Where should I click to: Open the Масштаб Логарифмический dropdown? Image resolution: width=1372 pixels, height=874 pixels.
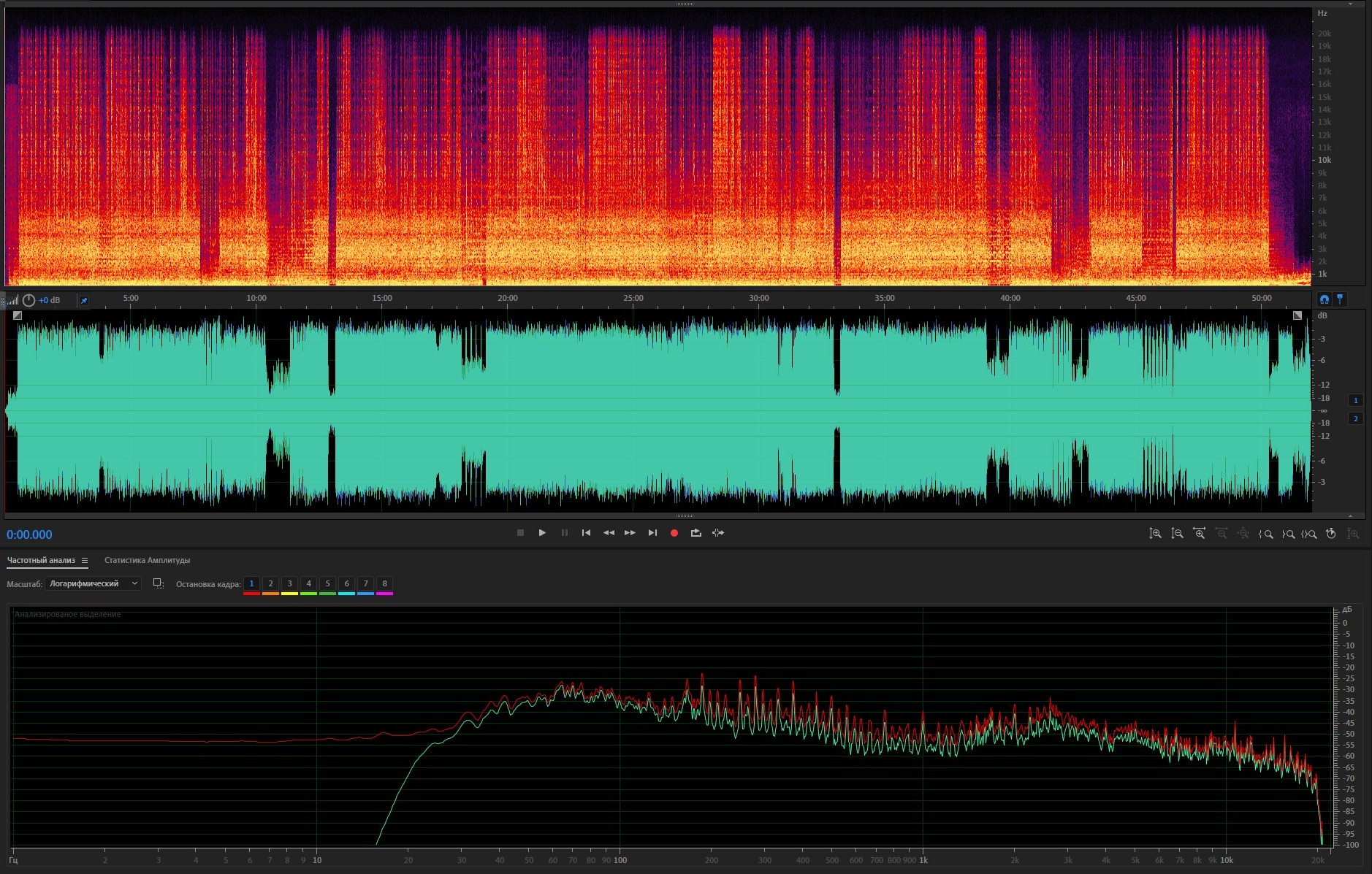(x=92, y=583)
